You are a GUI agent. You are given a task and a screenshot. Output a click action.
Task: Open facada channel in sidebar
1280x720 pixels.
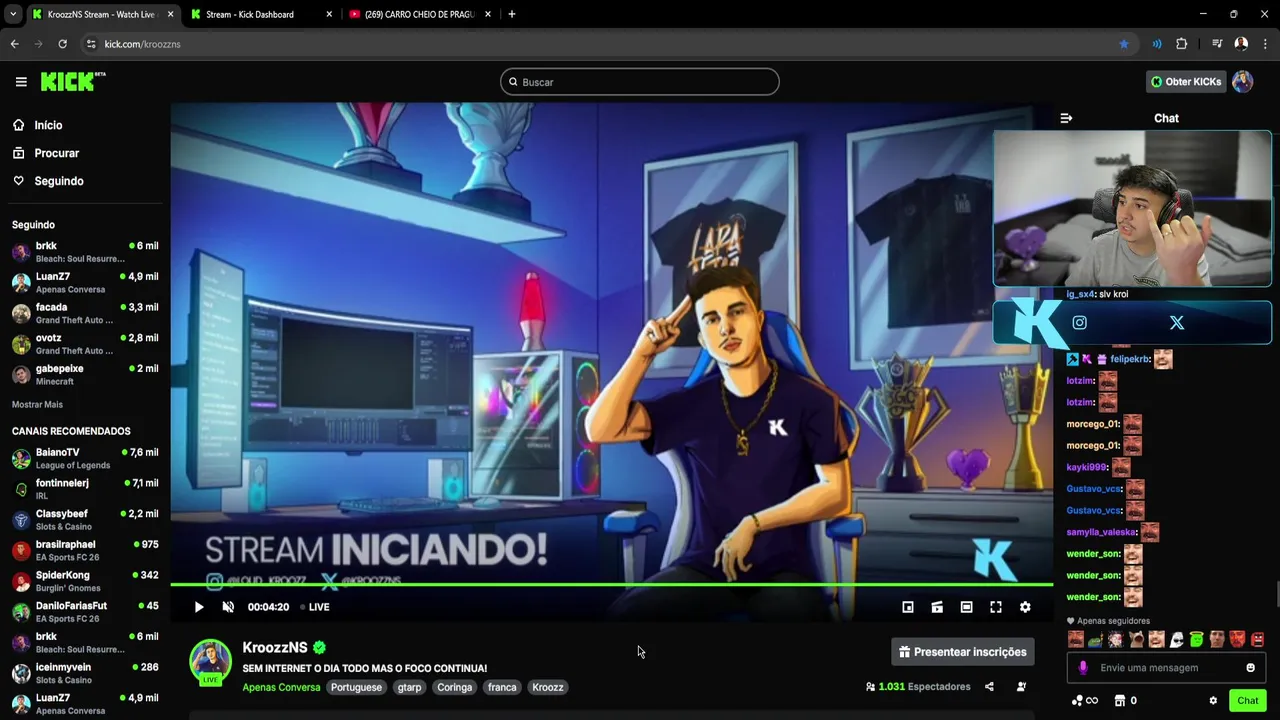point(85,313)
